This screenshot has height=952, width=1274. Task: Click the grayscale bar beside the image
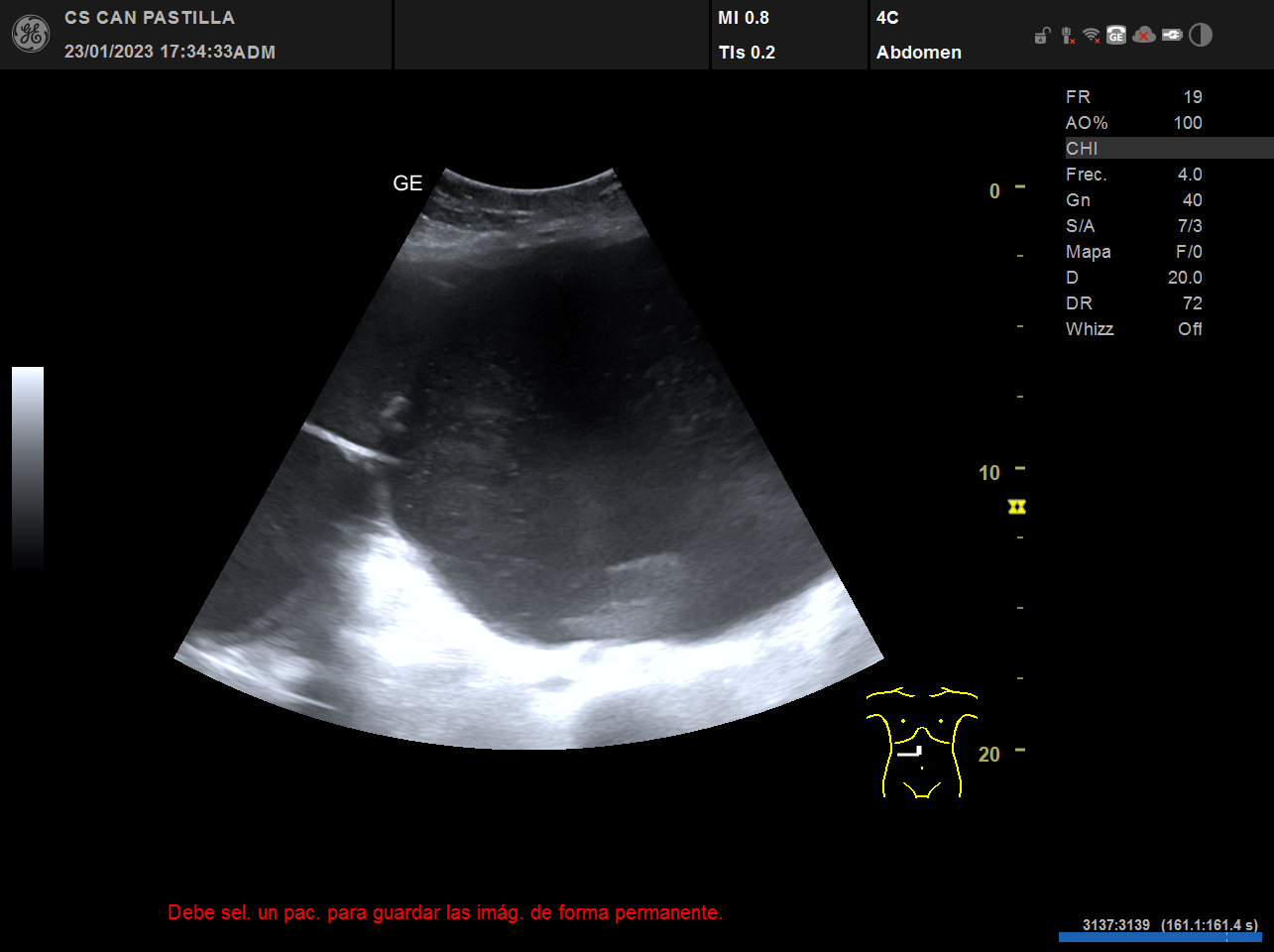click(28, 466)
